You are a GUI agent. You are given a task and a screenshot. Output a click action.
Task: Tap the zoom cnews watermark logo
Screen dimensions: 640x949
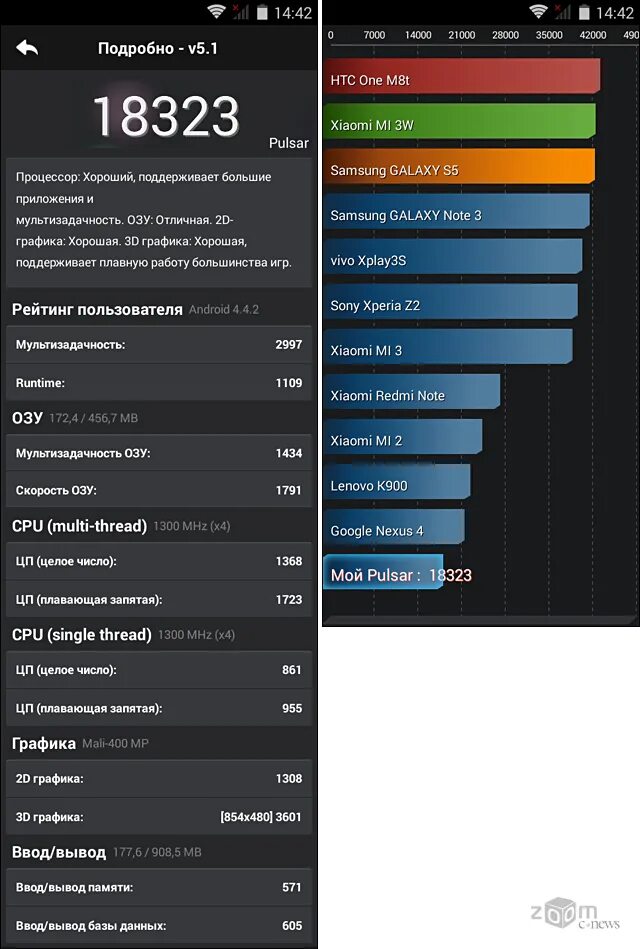coord(575,914)
